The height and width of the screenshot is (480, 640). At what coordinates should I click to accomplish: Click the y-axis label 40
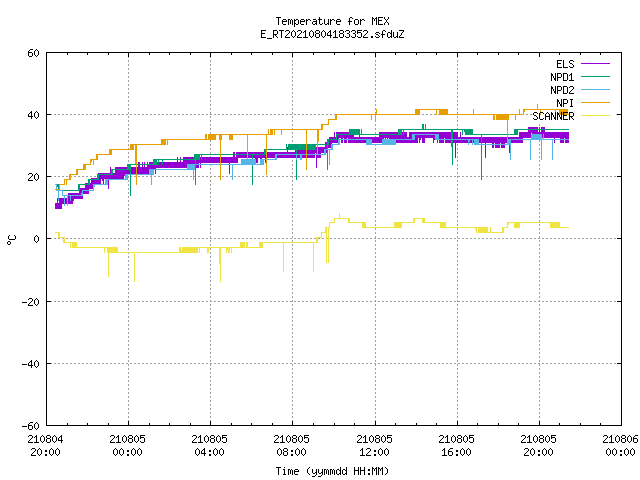tap(33, 115)
